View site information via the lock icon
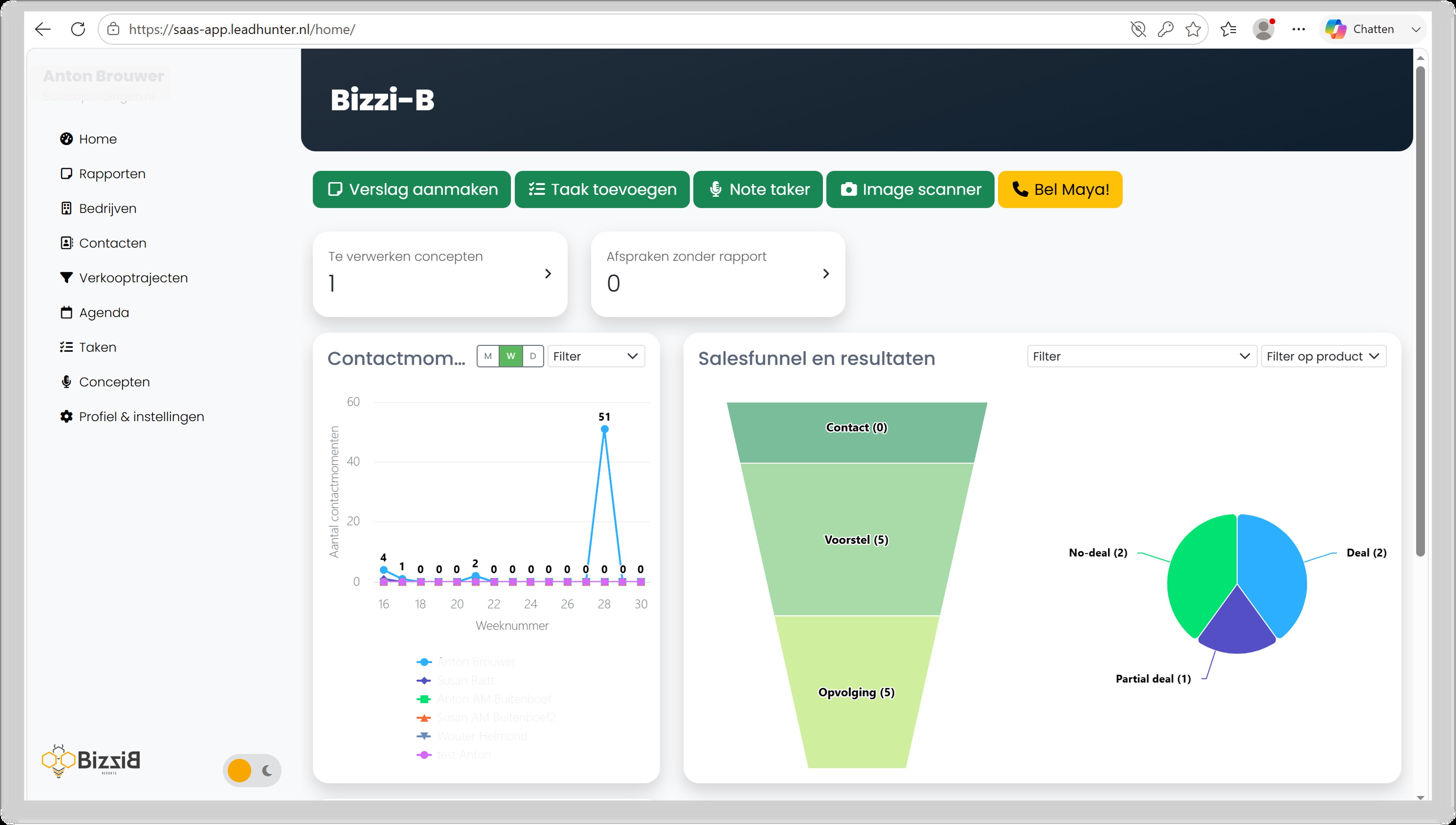Screen dimensions: 1456x825 click(113, 30)
